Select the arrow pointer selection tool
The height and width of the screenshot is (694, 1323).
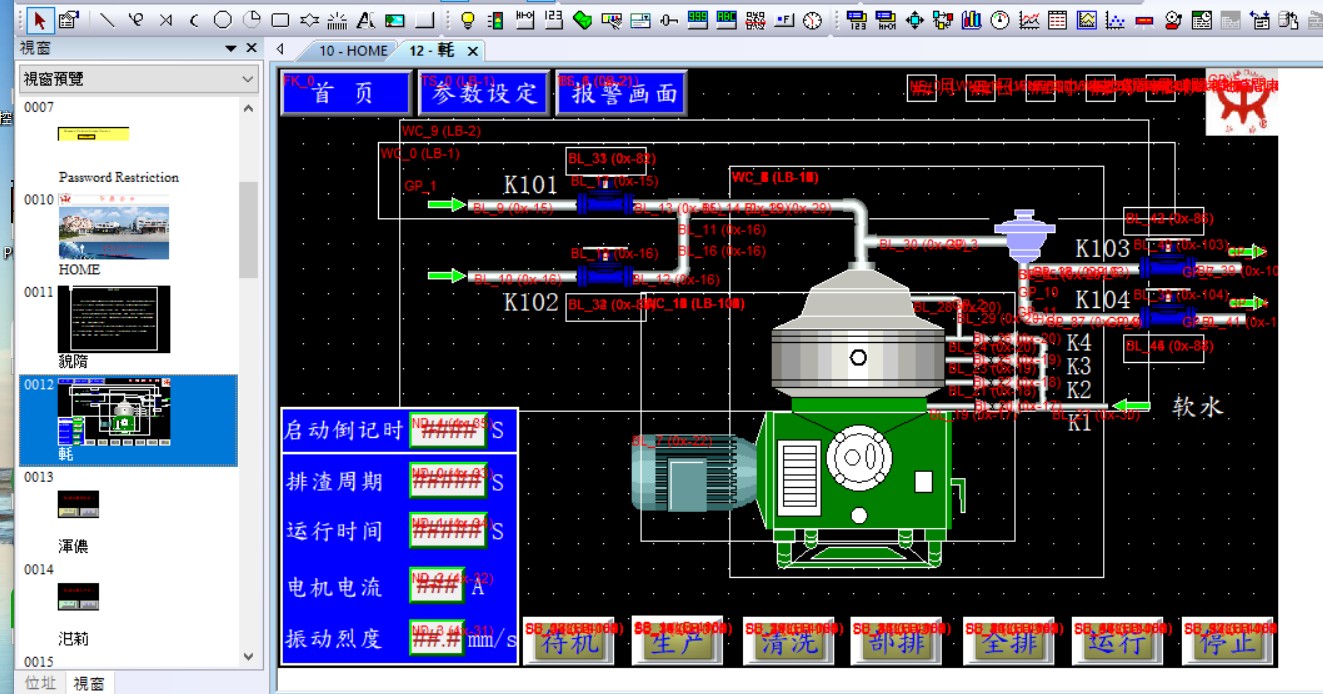(40, 19)
